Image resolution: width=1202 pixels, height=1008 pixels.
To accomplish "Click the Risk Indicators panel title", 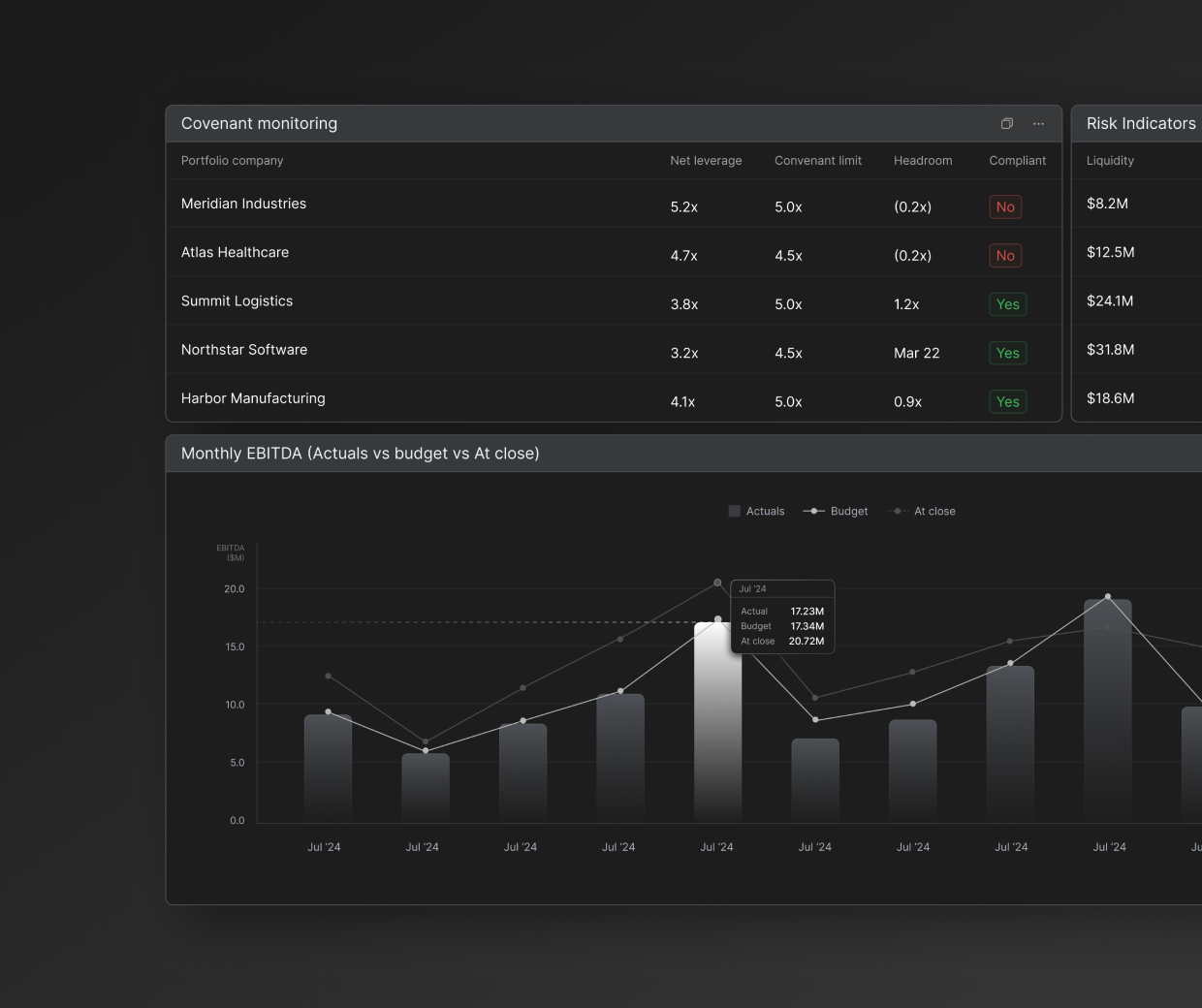I will coord(1141,123).
